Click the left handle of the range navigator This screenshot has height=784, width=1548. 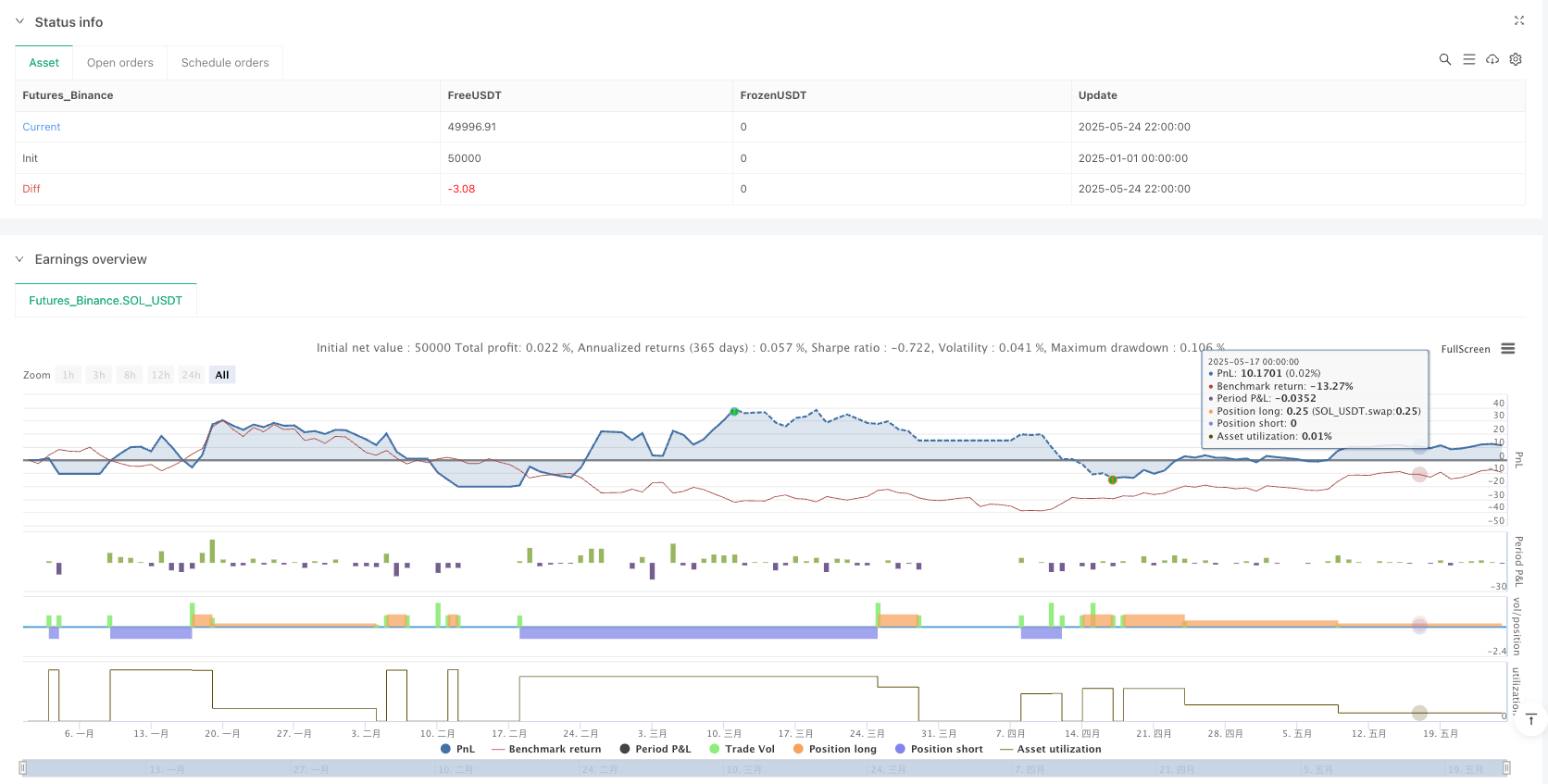pyautogui.click(x=23, y=767)
